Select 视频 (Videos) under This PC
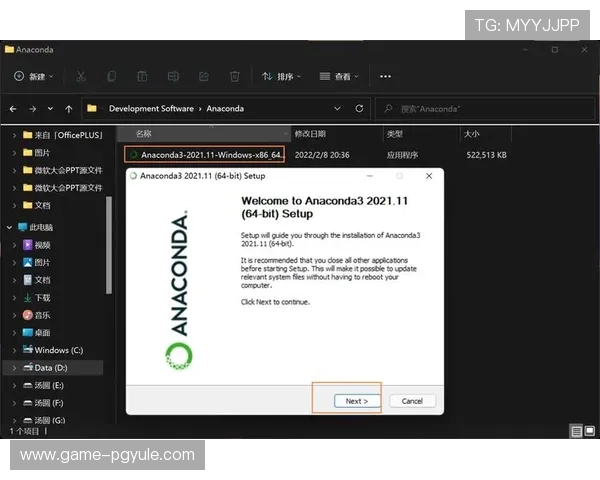This screenshot has width=600, height=480. coord(37,245)
